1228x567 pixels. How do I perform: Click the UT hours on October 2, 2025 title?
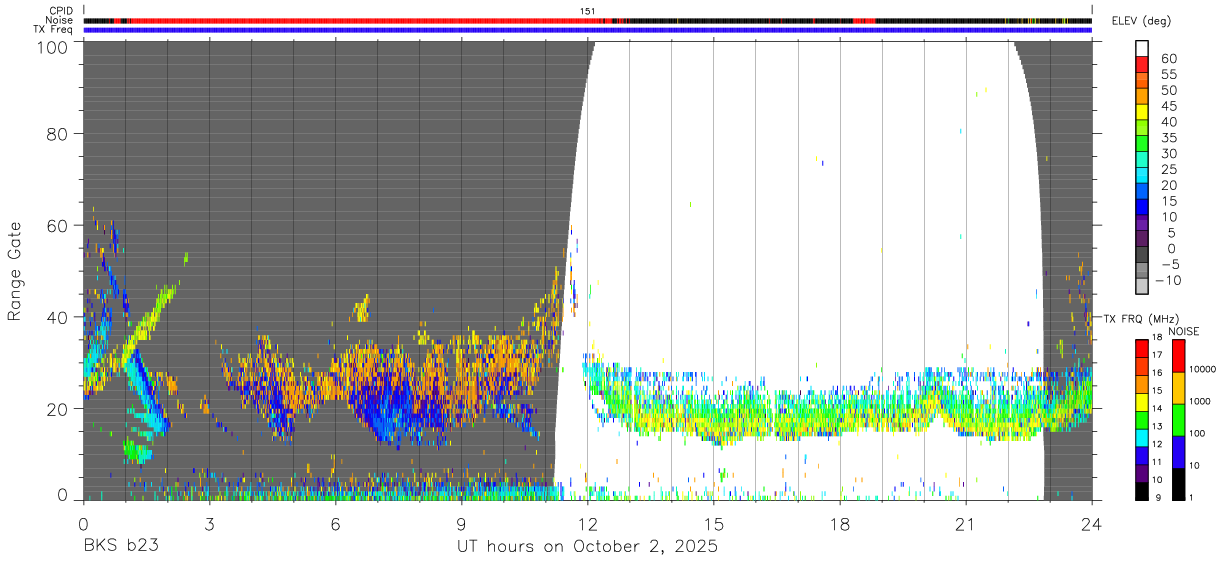point(588,547)
